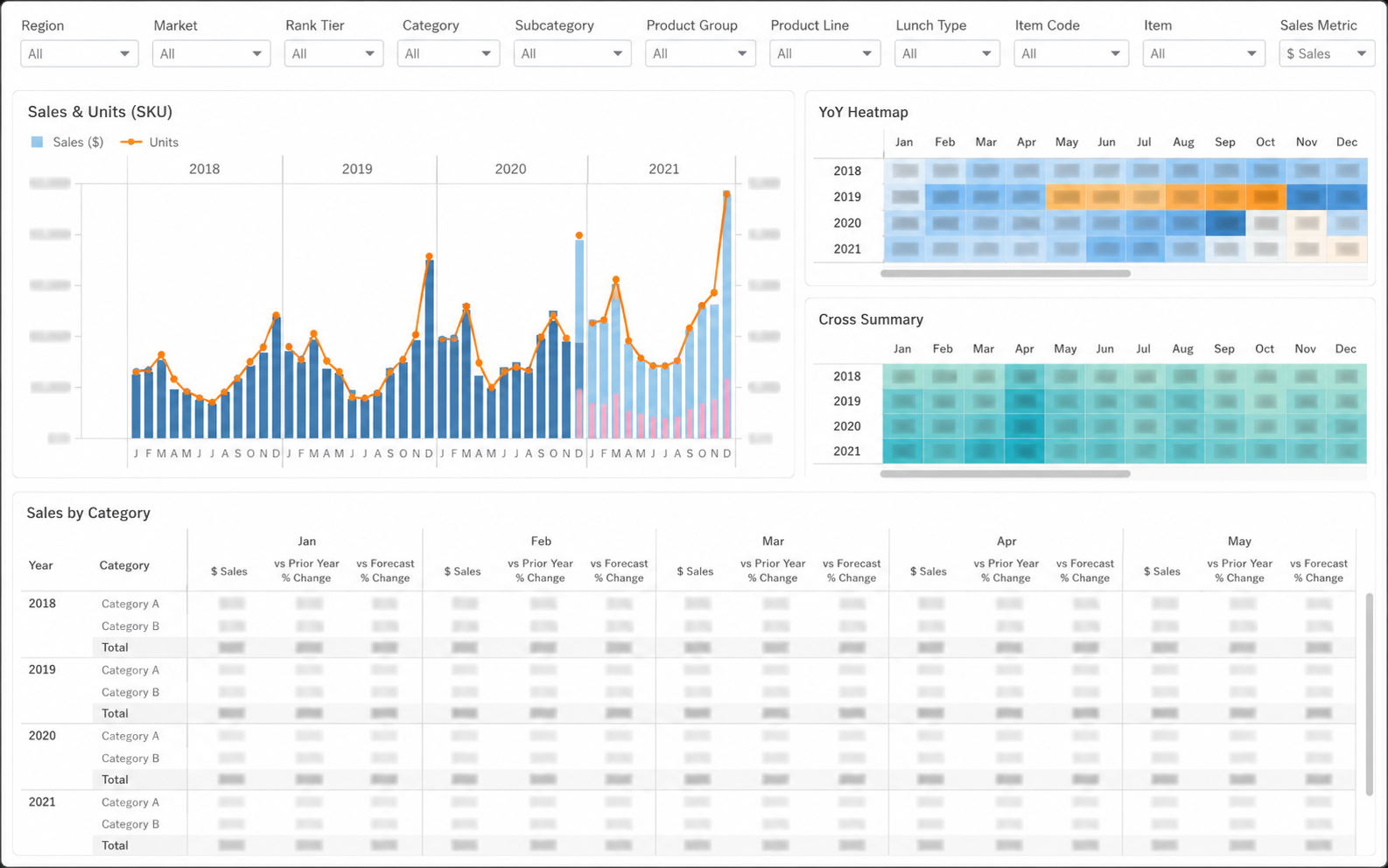Open the Item filter dropdown
This screenshot has height=868, width=1388.
(1203, 53)
